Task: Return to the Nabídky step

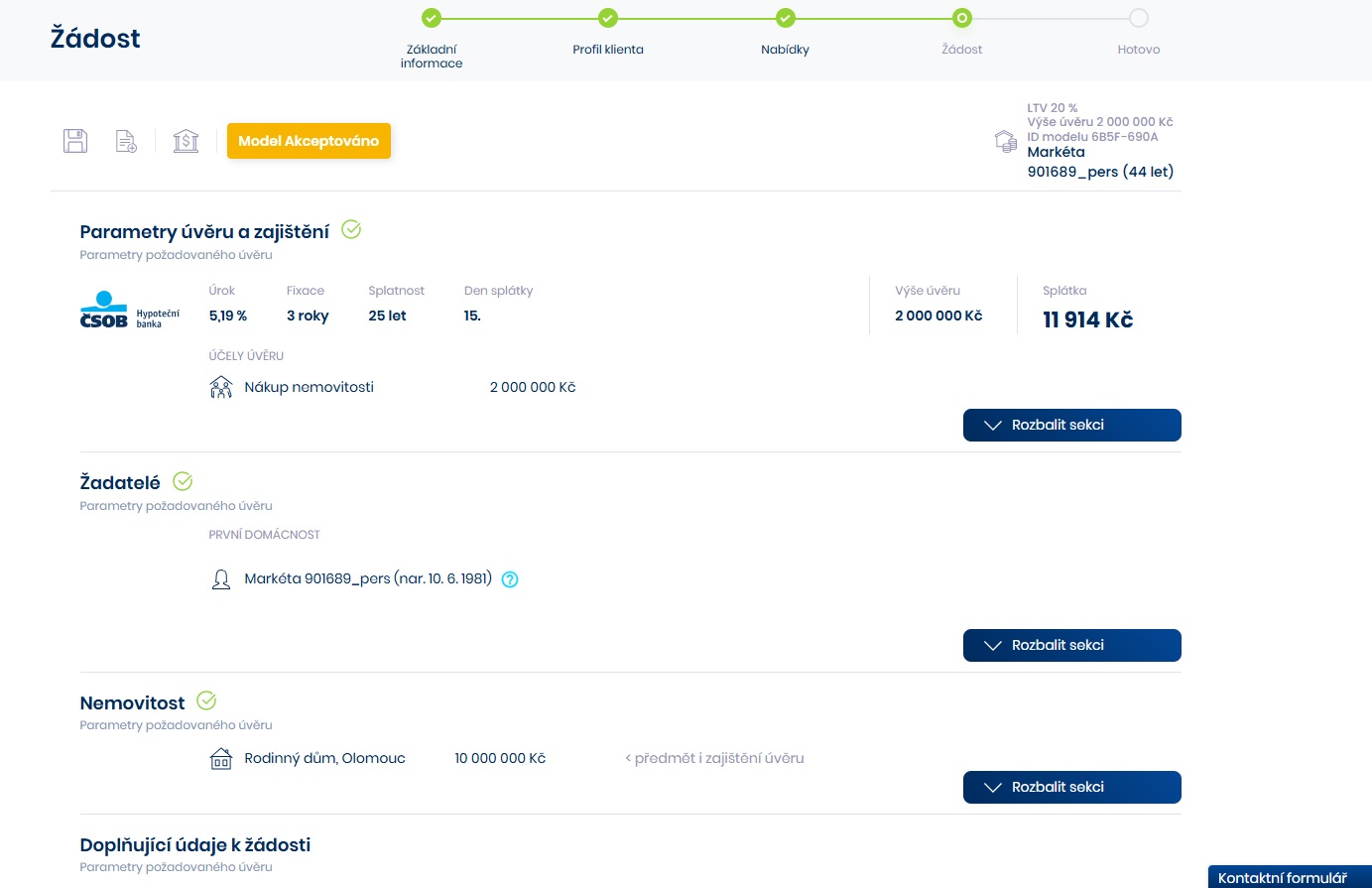Action: [785, 19]
